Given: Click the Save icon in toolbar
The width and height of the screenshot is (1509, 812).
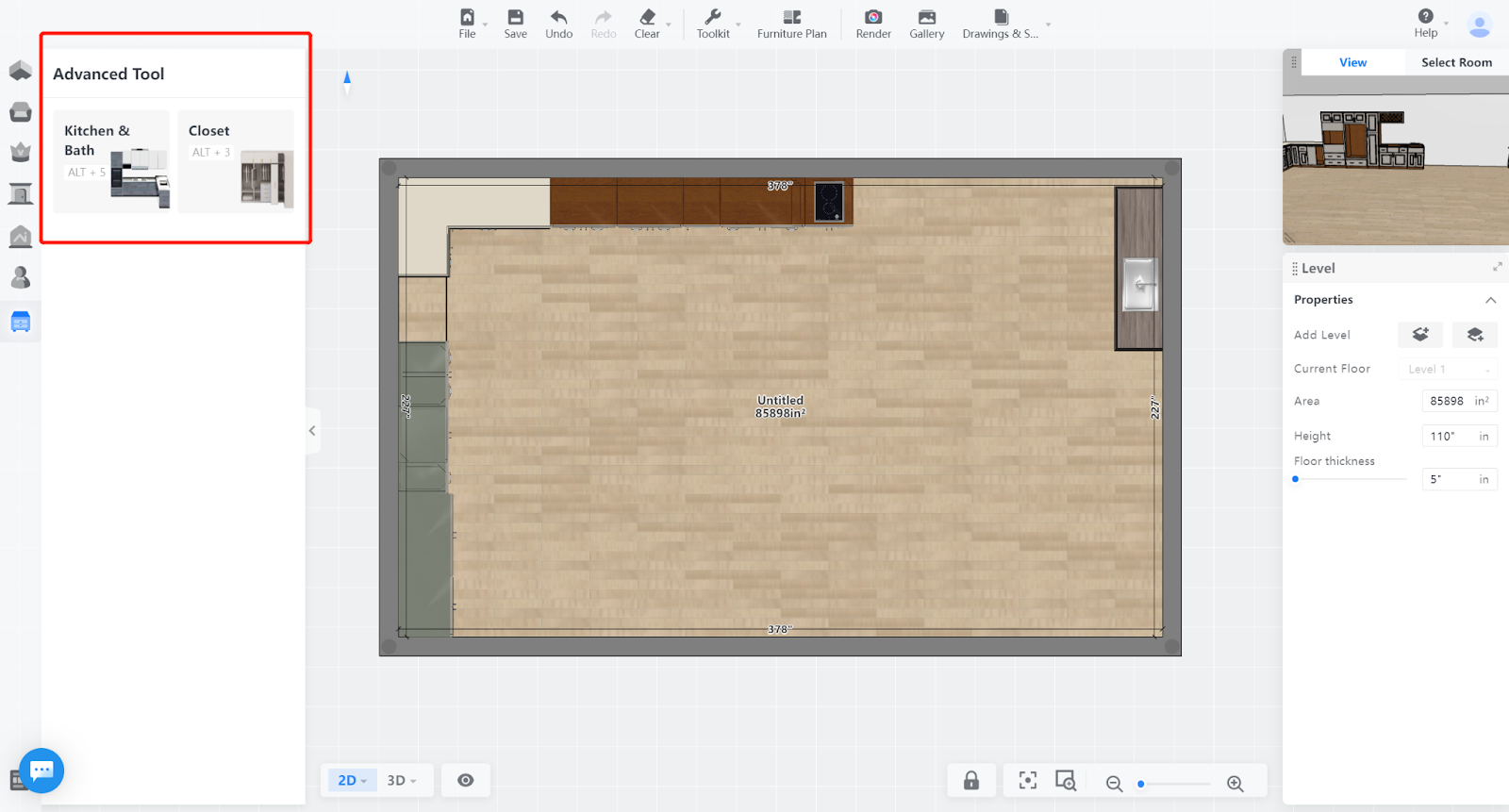Looking at the screenshot, I should click(x=515, y=18).
